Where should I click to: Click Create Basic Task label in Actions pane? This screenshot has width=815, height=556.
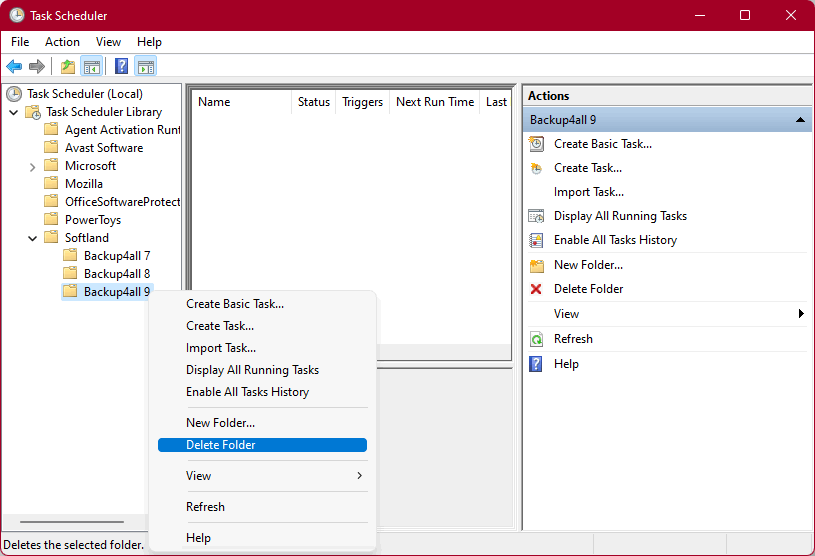[602, 144]
